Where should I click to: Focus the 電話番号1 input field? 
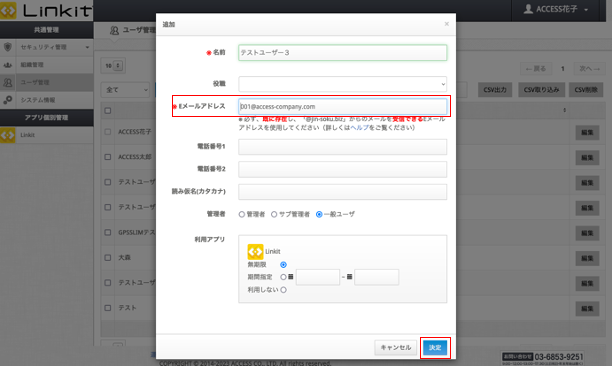tap(342, 147)
